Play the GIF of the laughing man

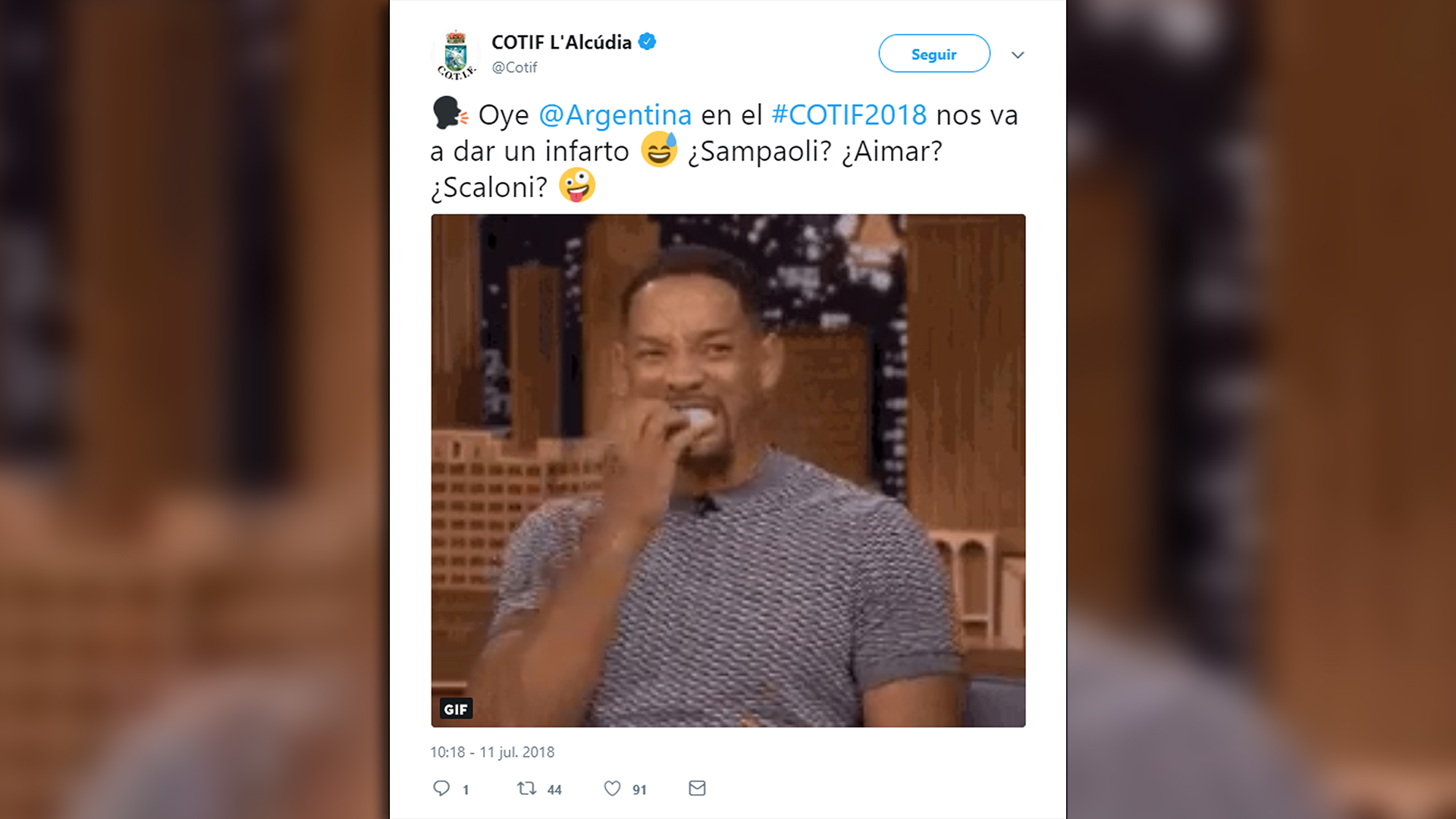click(x=728, y=471)
